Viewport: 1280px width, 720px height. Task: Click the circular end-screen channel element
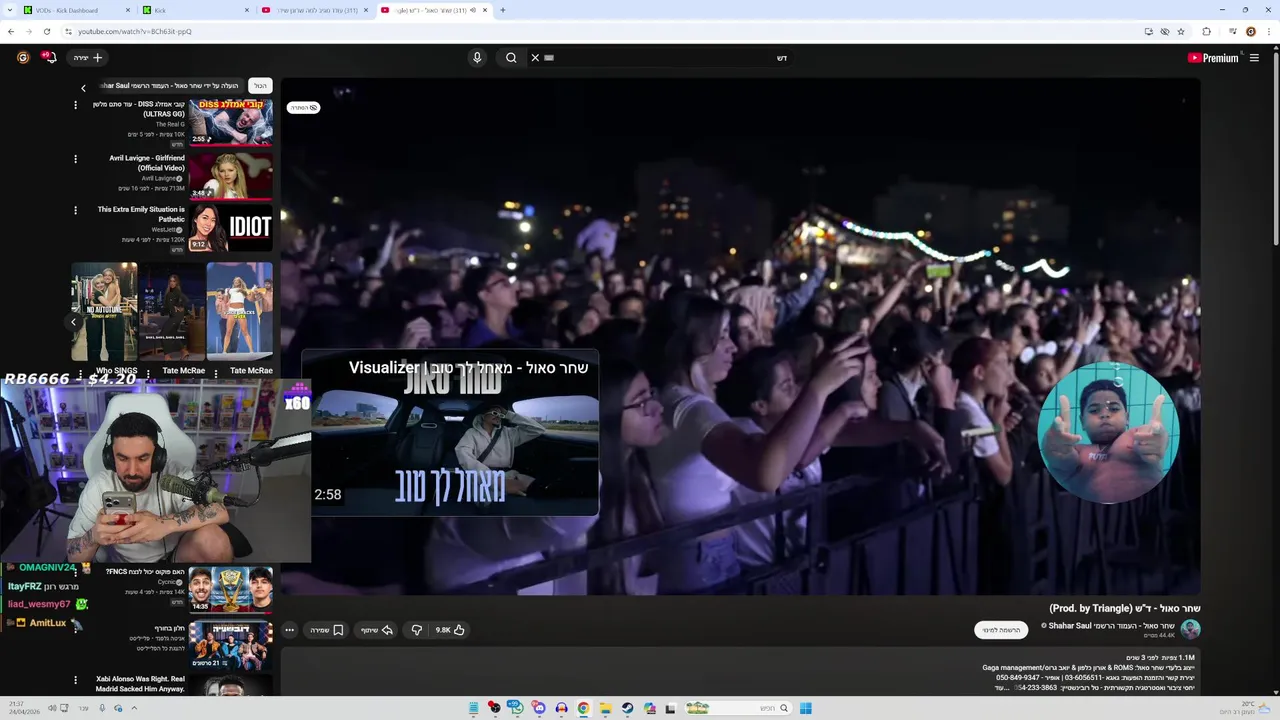pyautogui.click(x=1108, y=432)
